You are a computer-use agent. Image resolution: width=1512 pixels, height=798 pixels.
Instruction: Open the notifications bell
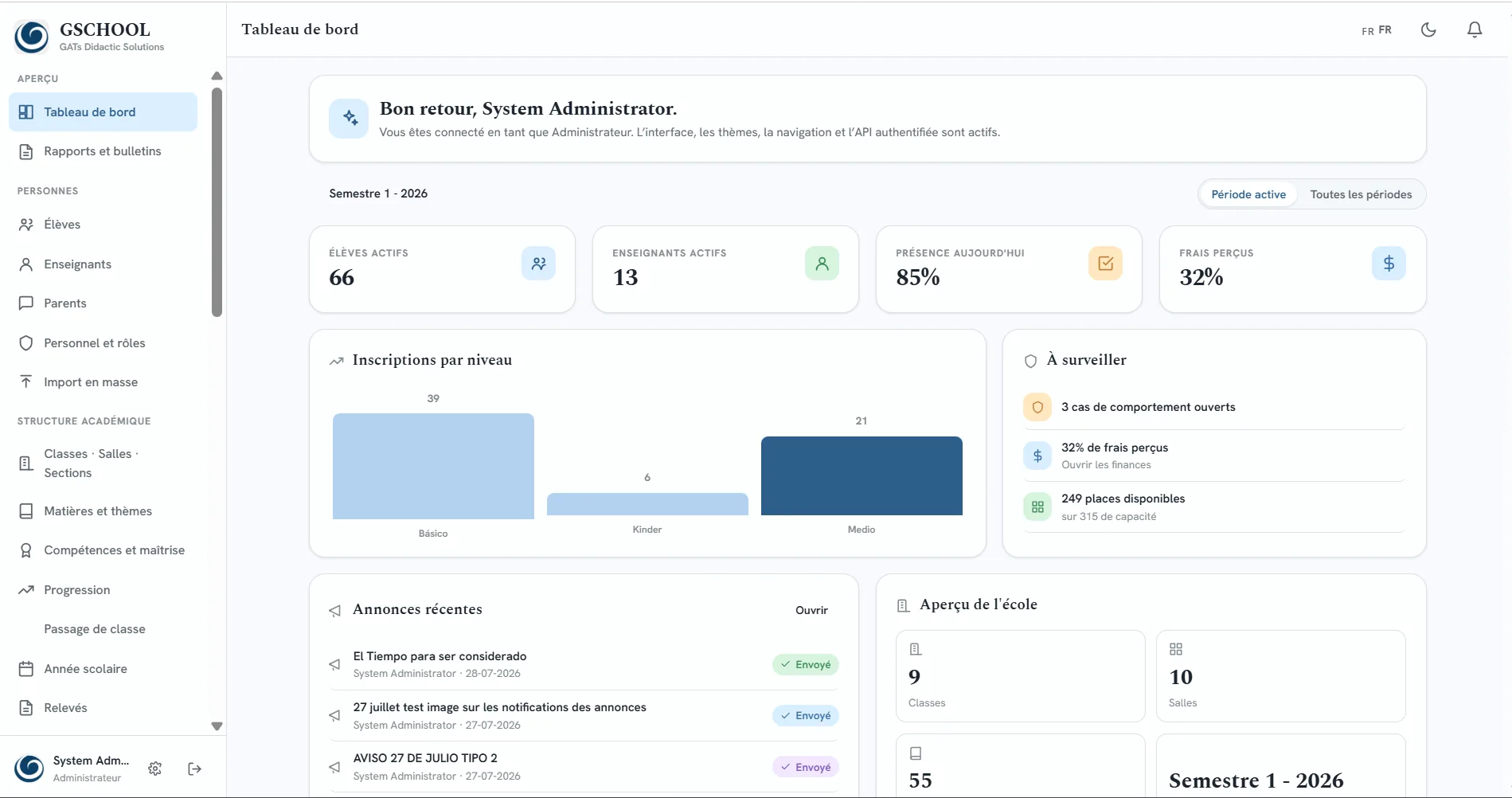1475,29
